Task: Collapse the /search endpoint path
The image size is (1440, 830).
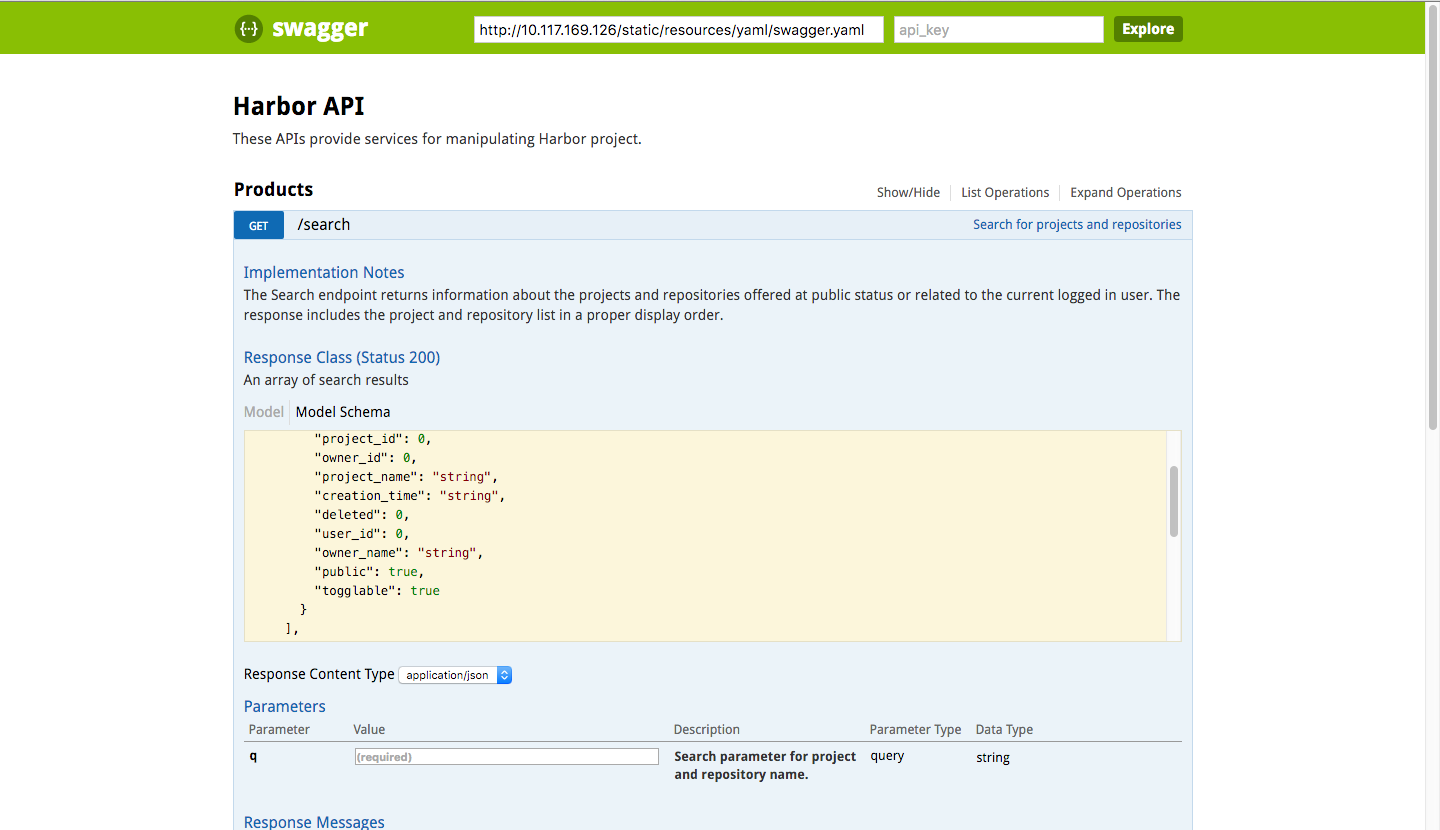Action: tap(324, 224)
